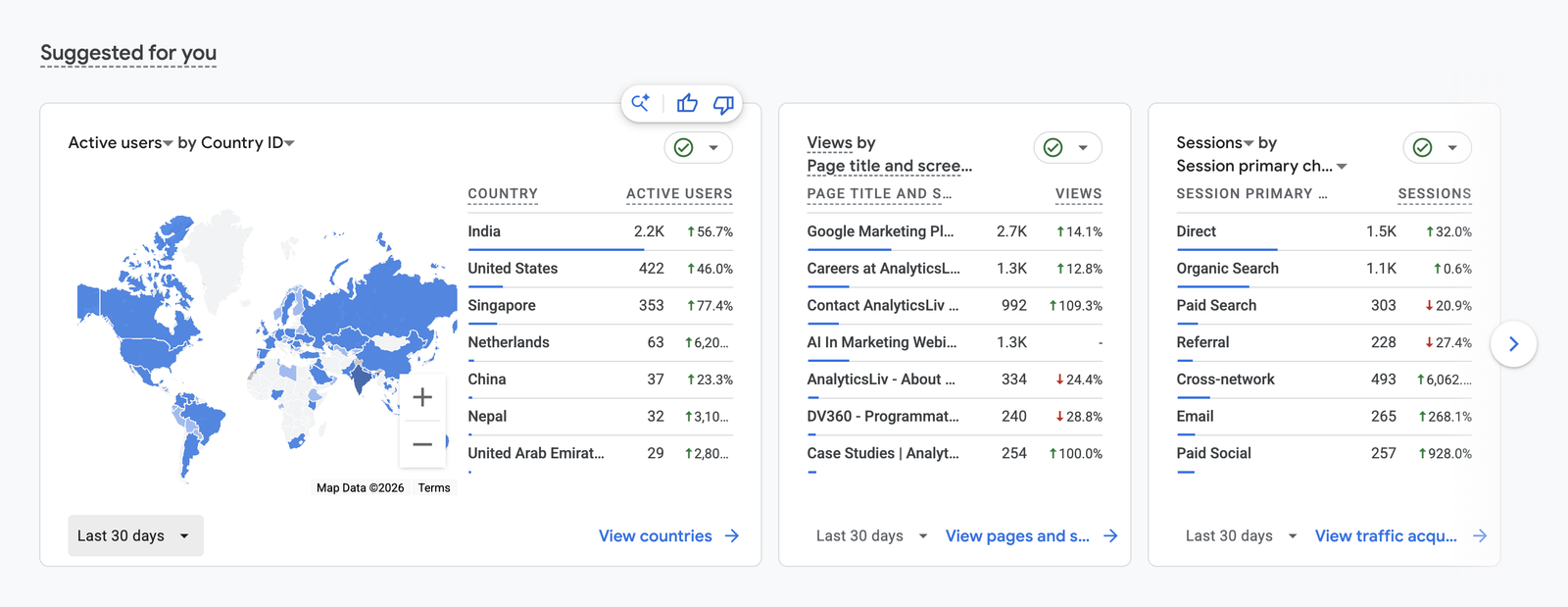
Task: Select the Paid Search channel row
Action: 1324,305
